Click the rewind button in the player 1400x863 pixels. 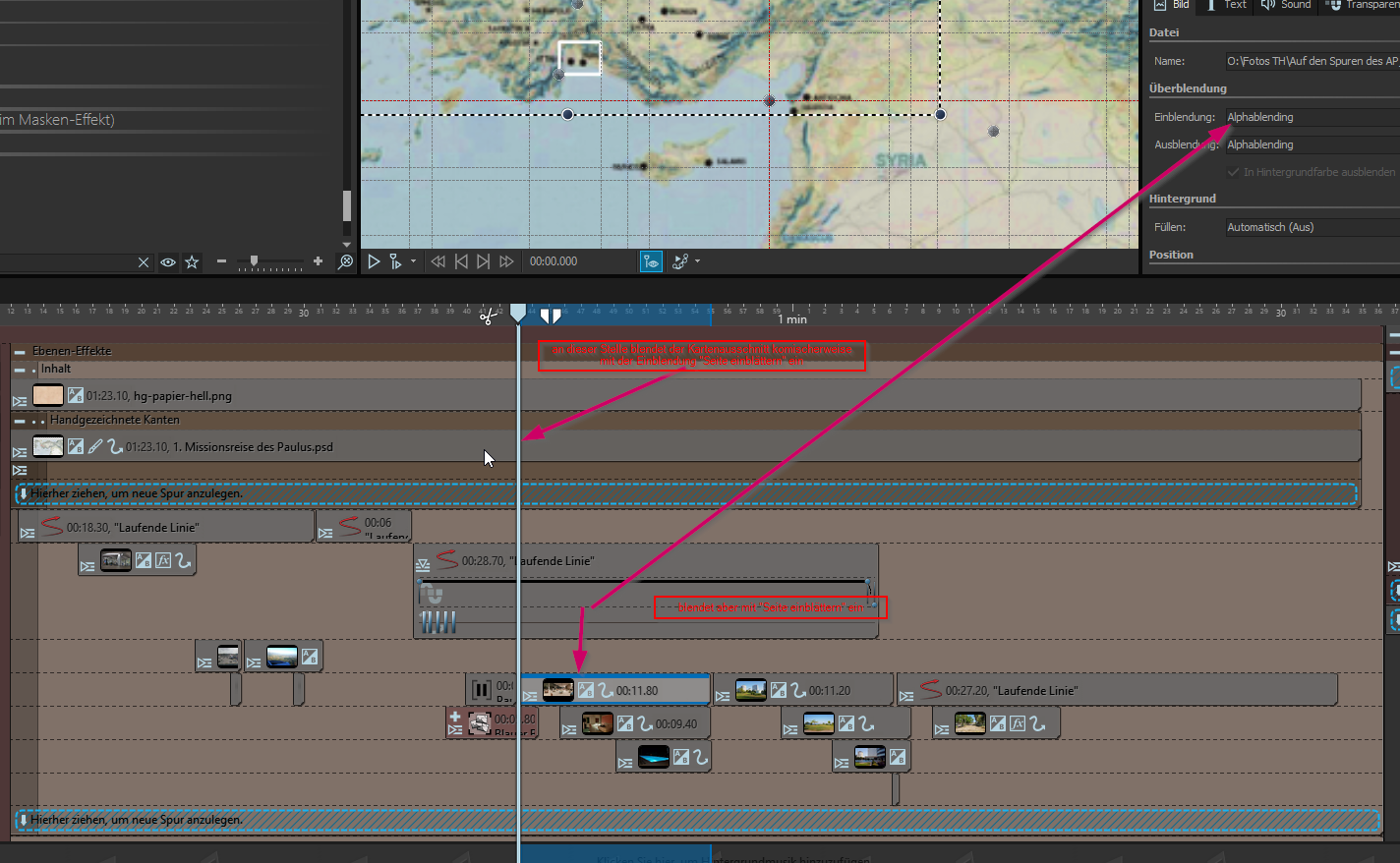[x=438, y=261]
